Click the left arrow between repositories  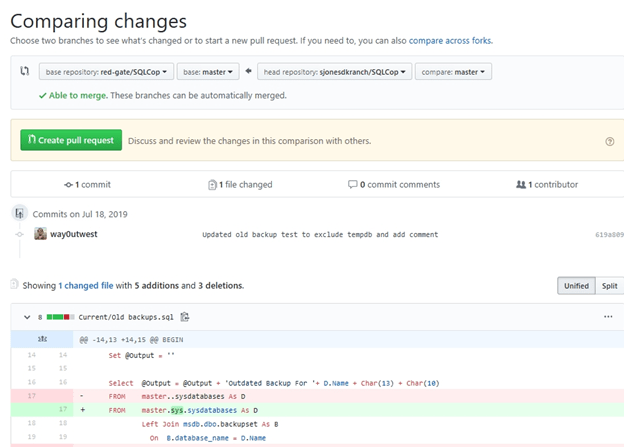point(248,72)
